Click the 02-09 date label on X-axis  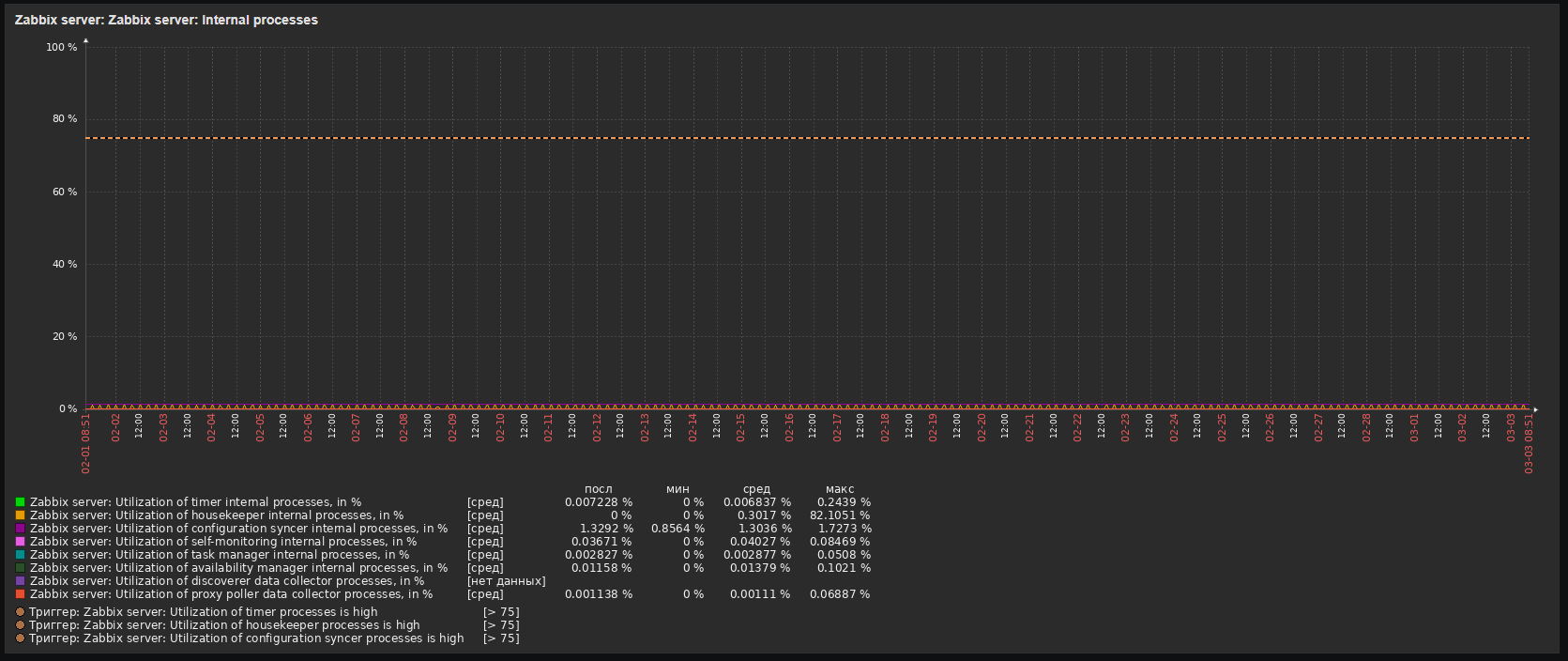tap(452, 427)
